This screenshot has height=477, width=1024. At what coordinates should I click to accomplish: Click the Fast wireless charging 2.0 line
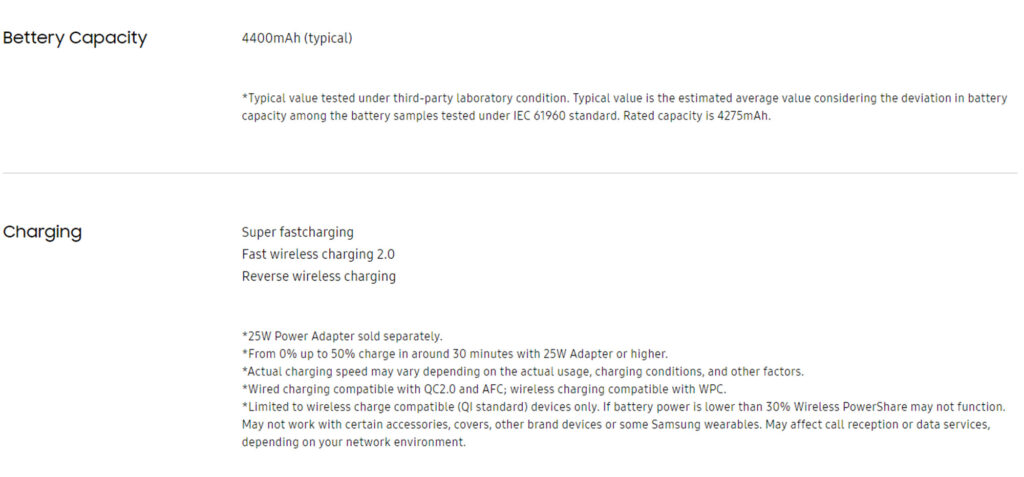coord(318,255)
